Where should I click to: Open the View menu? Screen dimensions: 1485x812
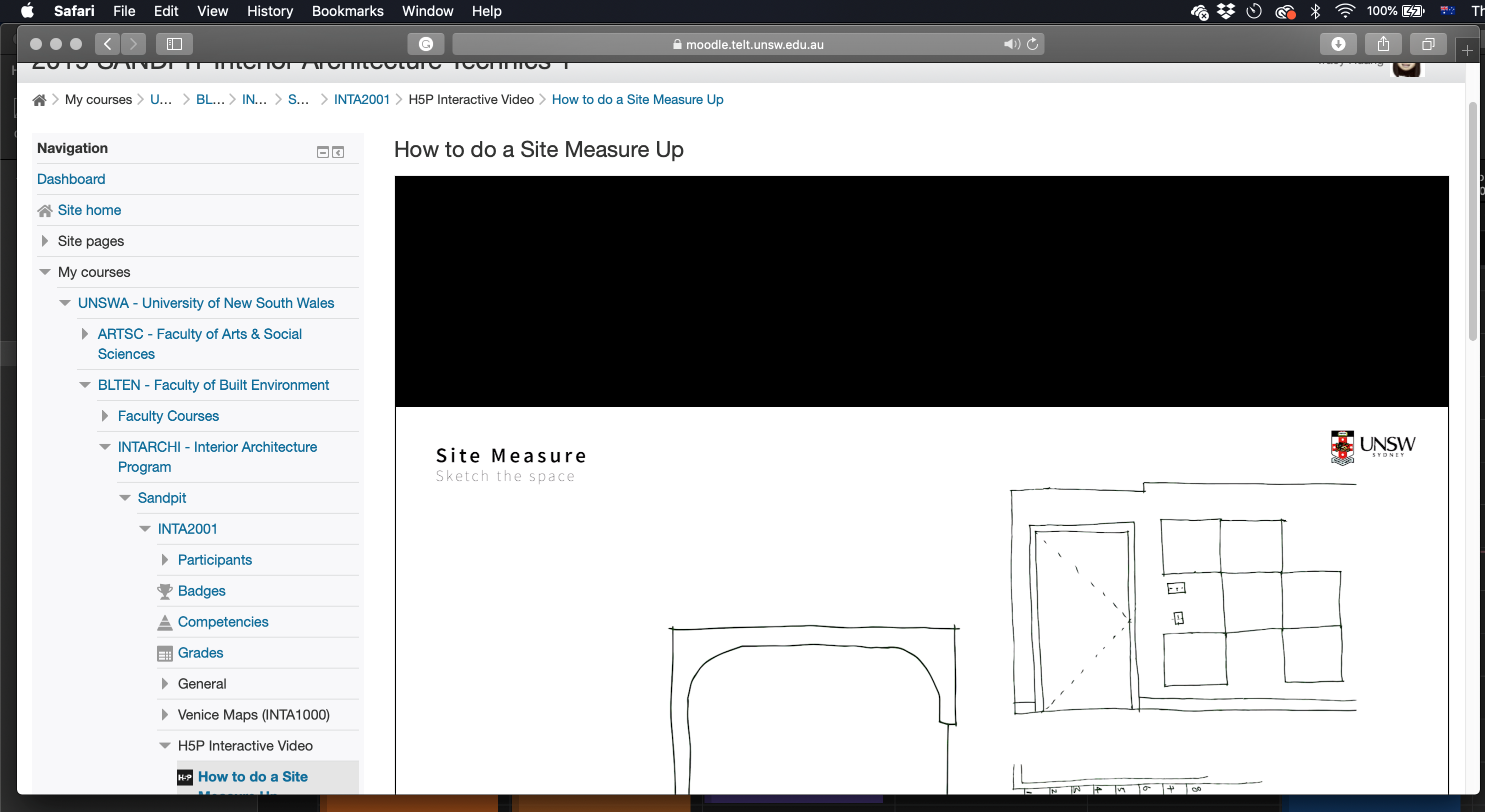(212, 11)
